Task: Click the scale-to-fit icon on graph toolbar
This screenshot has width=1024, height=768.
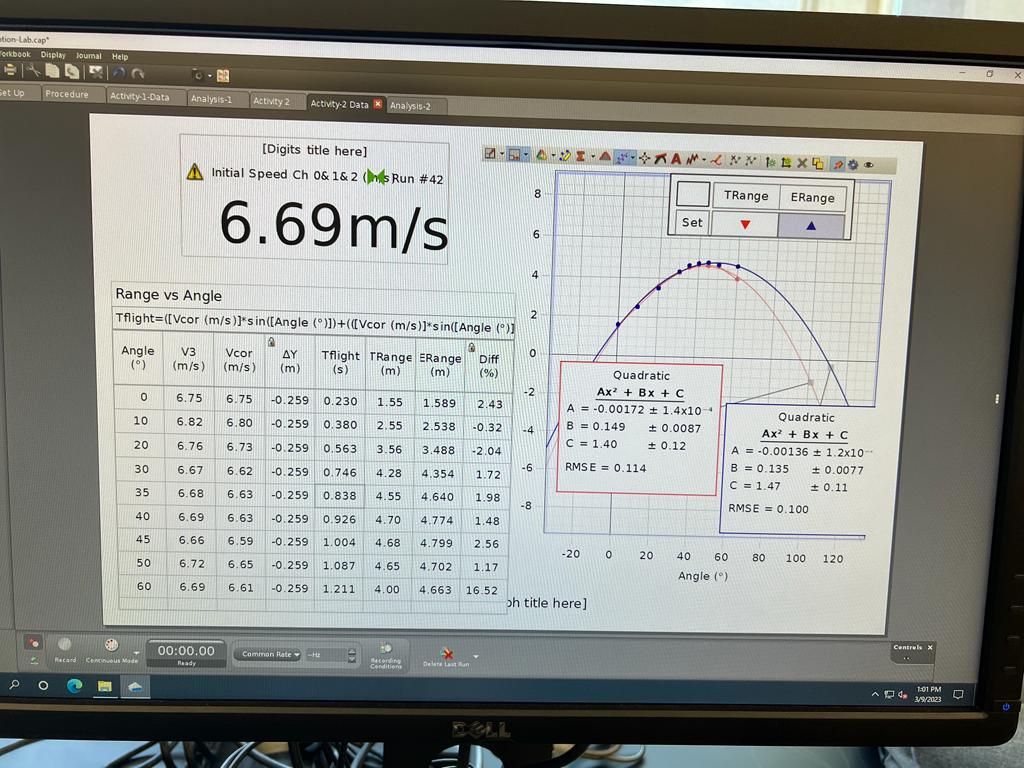Action: click(x=489, y=156)
